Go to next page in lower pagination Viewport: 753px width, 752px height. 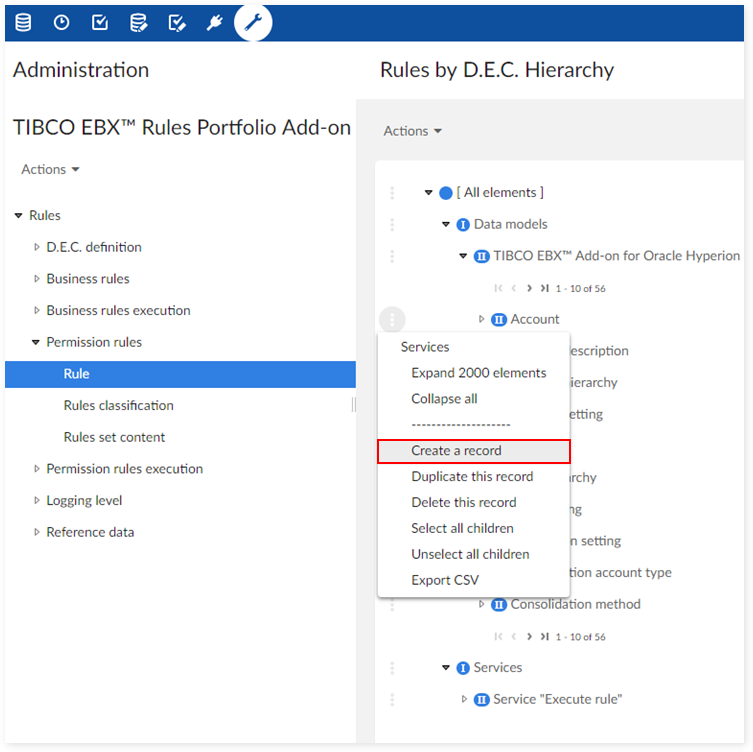529,636
